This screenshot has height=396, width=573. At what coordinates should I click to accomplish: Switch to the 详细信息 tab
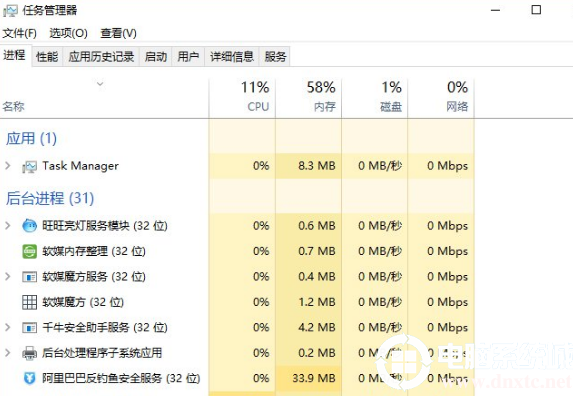point(232,57)
